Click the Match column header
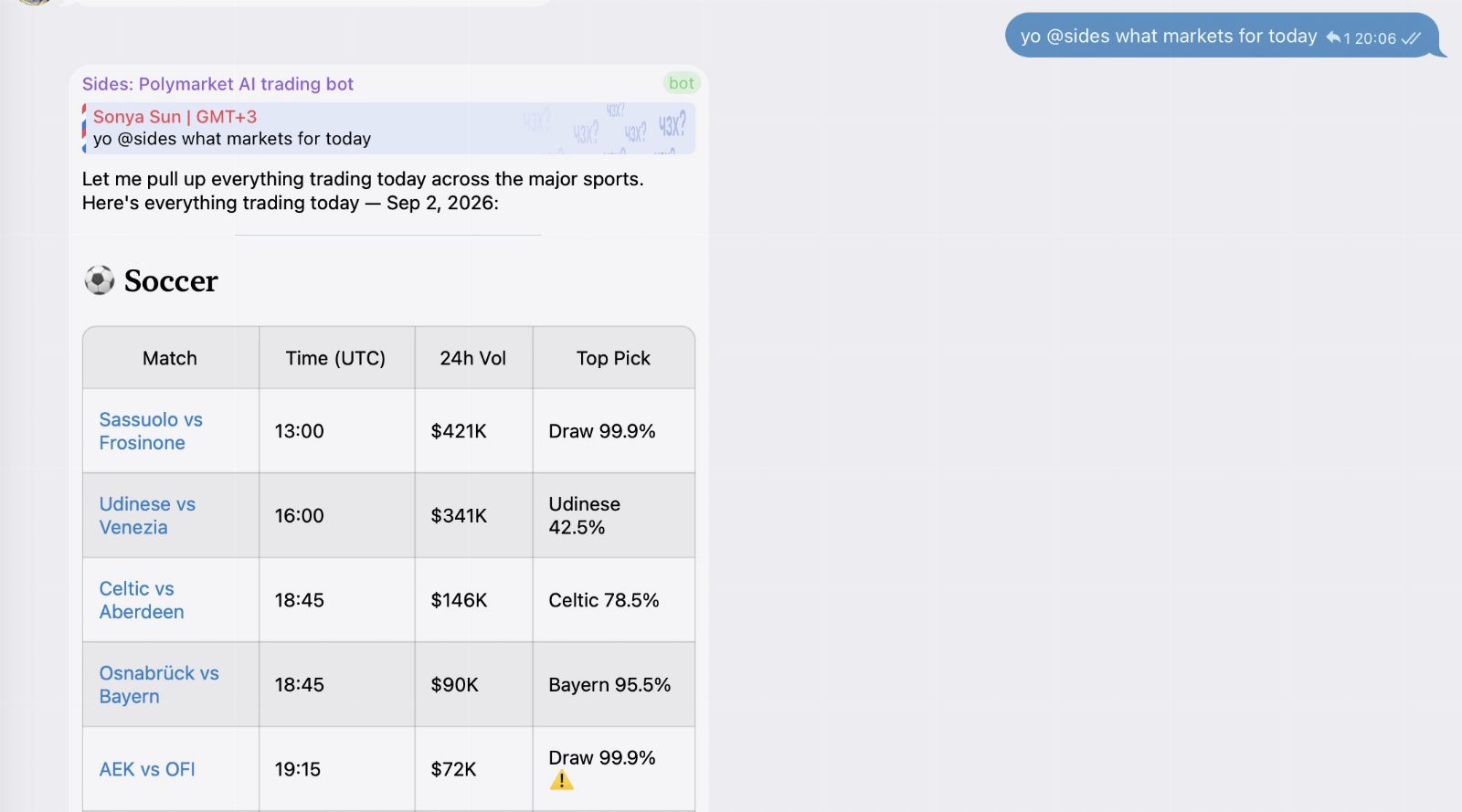Viewport: 1462px width, 812px height. 170,358
